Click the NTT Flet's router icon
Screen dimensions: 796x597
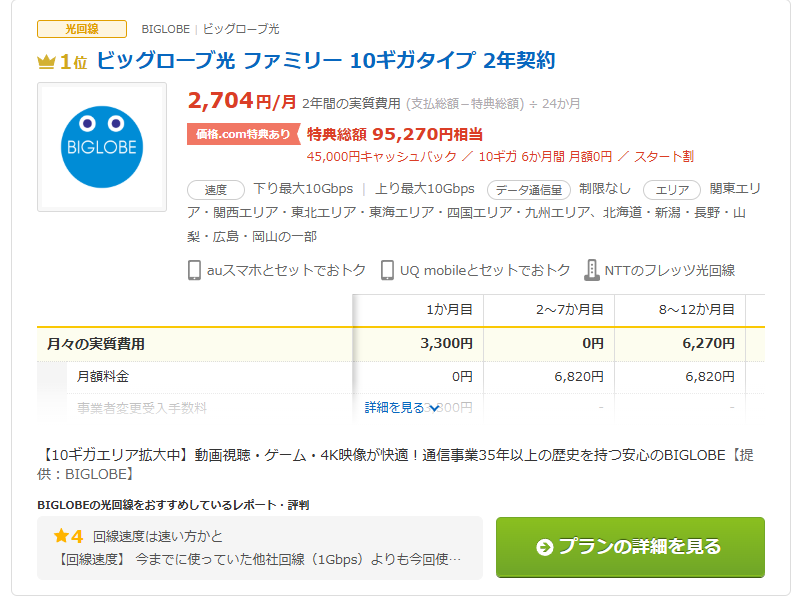[591, 270]
